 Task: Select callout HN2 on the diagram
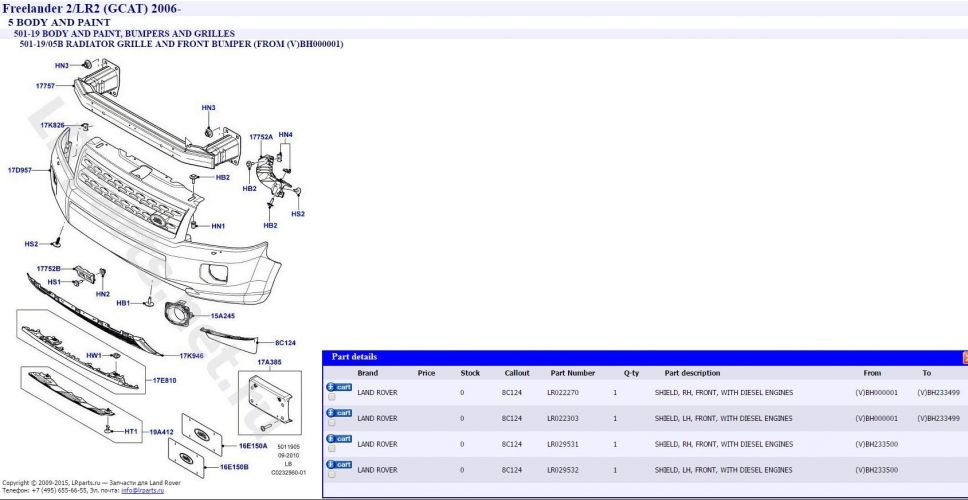(102, 294)
